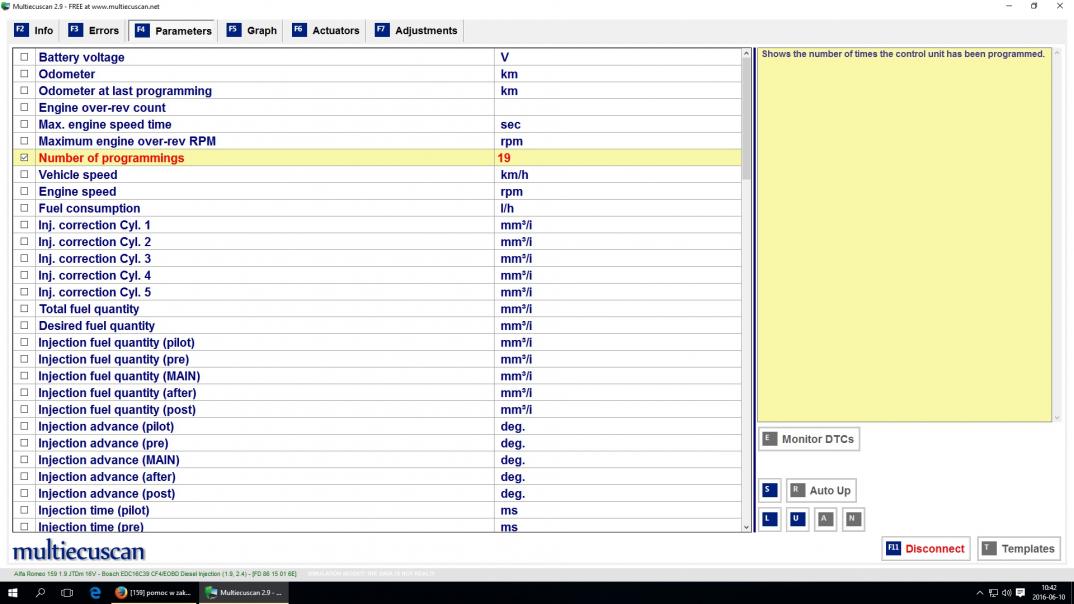Image resolution: width=1074 pixels, height=604 pixels.
Task: Select the Max. engine speed time row
Action: pyautogui.click(x=377, y=125)
